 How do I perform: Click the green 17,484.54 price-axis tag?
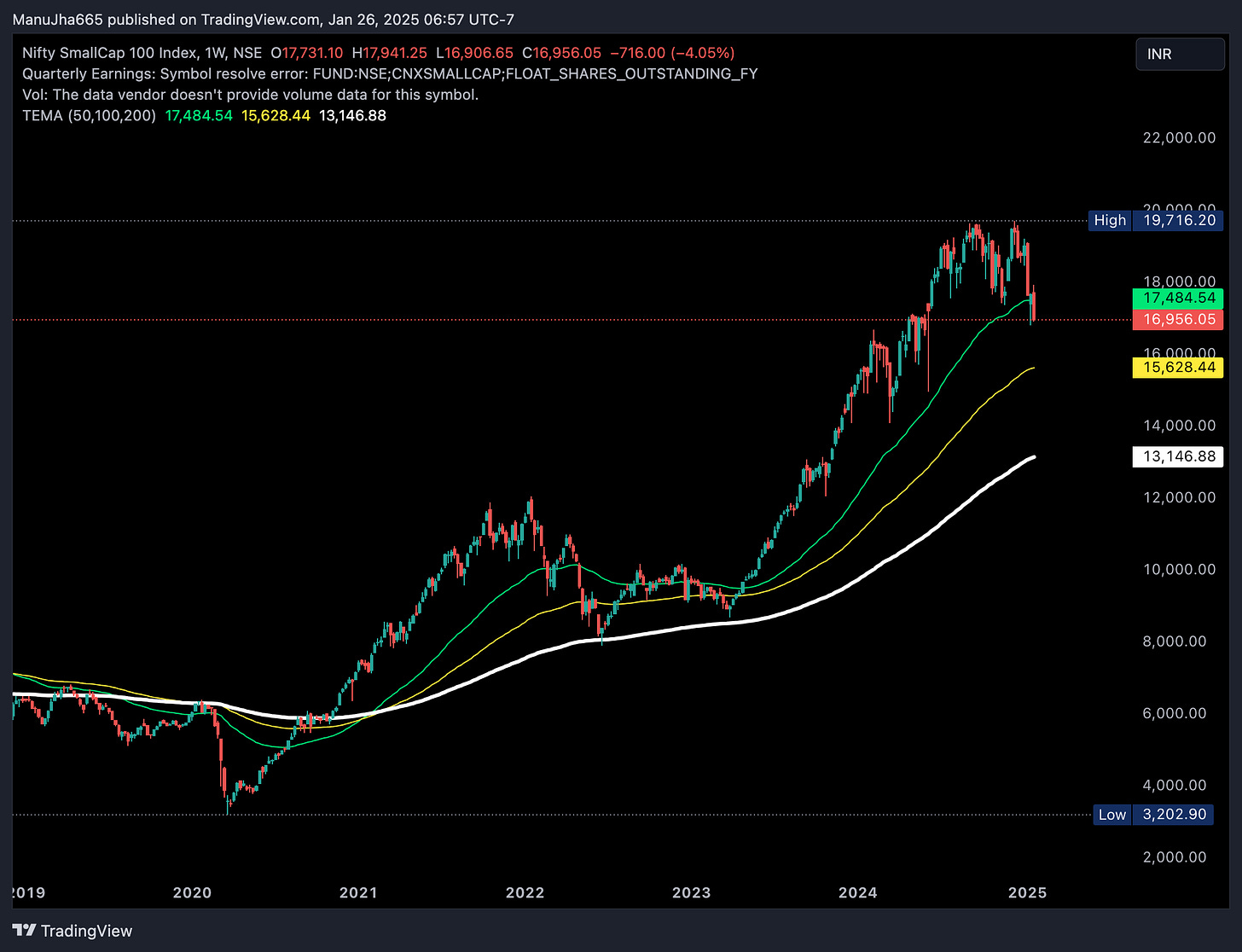pyautogui.click(x=1178, y=299)
